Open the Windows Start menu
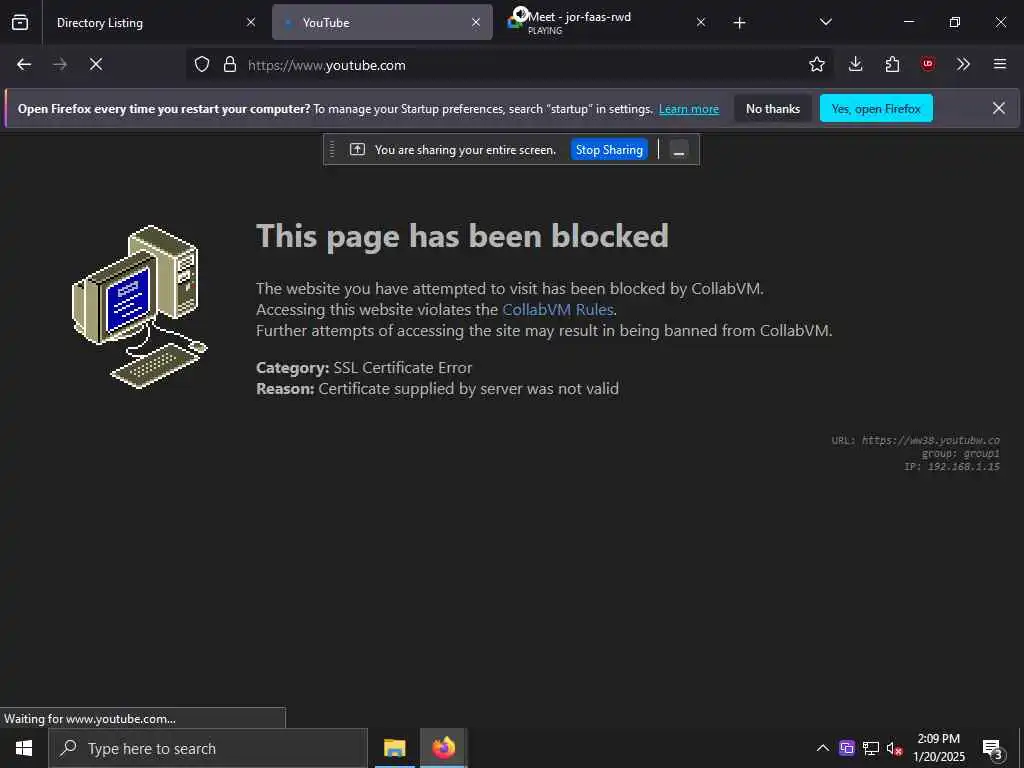This screenshot has height=768, width=1024. tap(24, 748)
